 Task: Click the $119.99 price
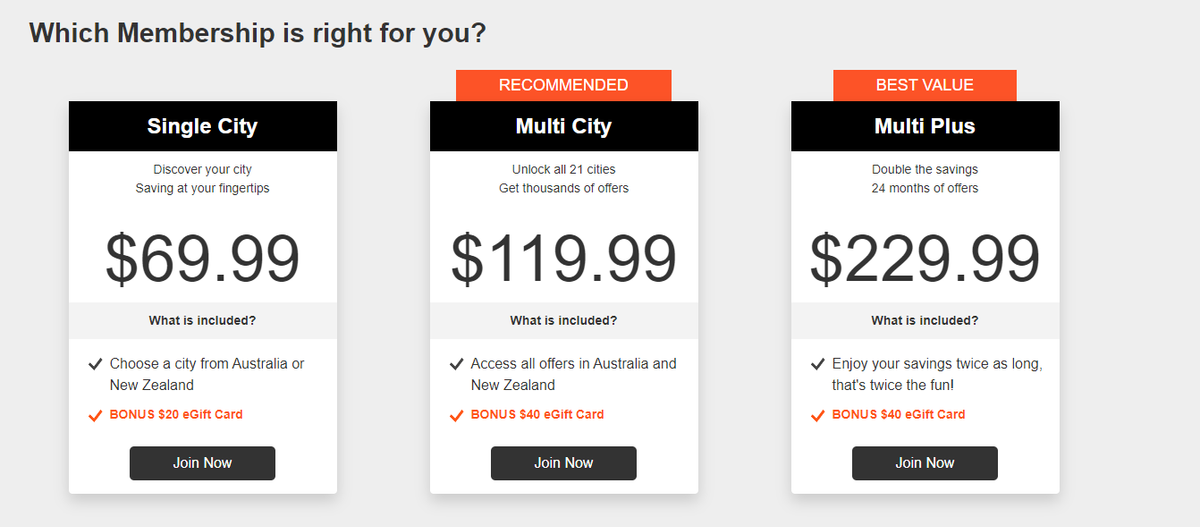pyautogui.click(x=564, y=259)
